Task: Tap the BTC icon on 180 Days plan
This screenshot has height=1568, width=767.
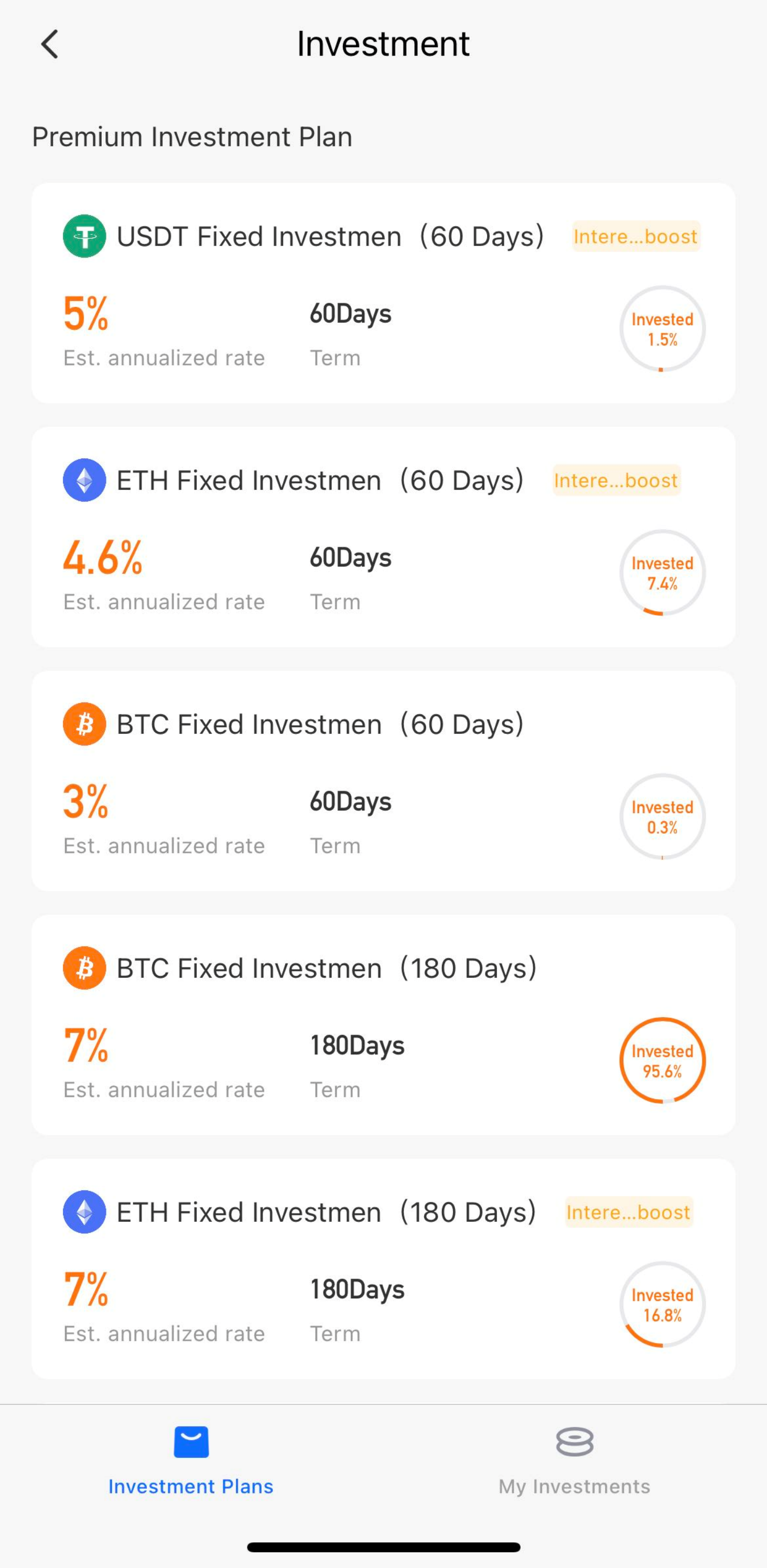Action: (x=84, y=968)
